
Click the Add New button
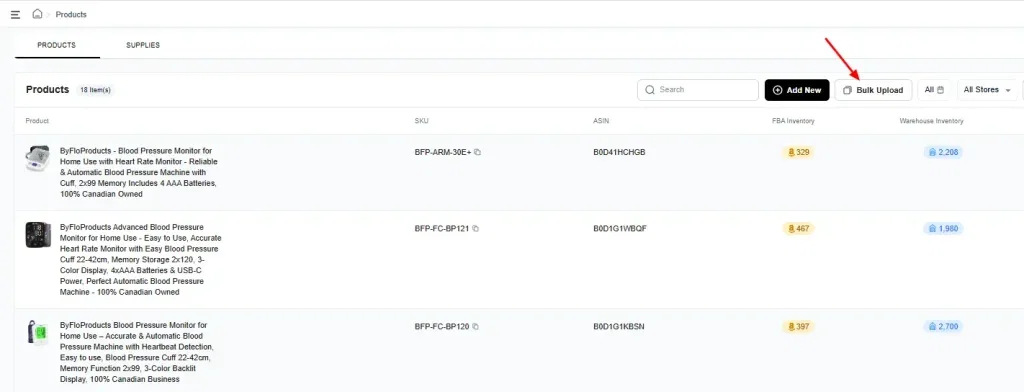click(797, 90)
